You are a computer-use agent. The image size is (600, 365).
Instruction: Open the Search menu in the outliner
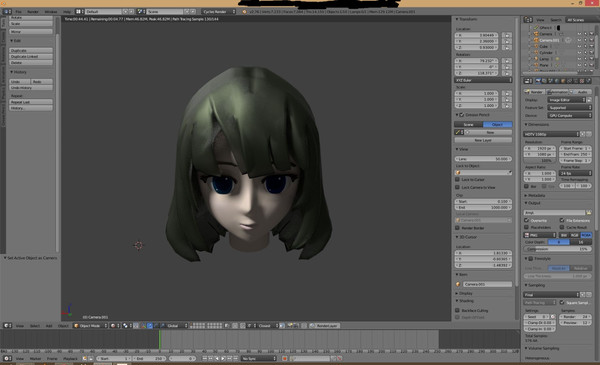556,20
